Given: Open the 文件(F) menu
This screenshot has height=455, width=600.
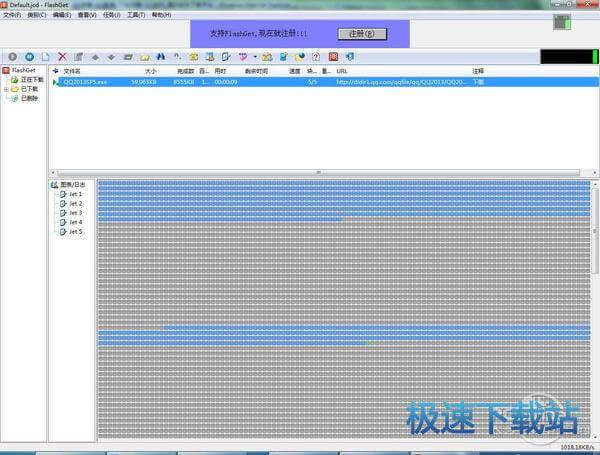Looking at the screenshot, I should click(x=12, y=15).
